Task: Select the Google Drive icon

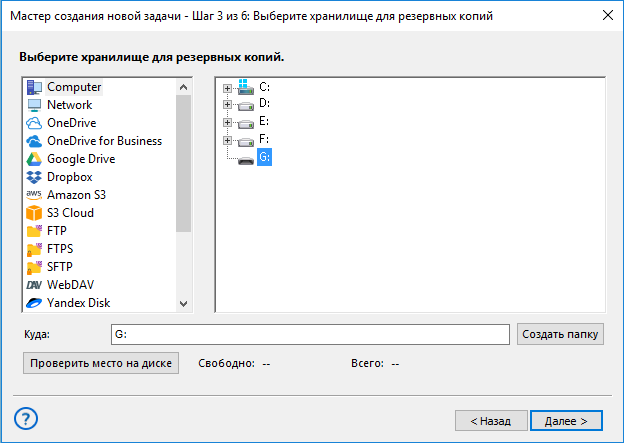Action: [x=35, y=159]
